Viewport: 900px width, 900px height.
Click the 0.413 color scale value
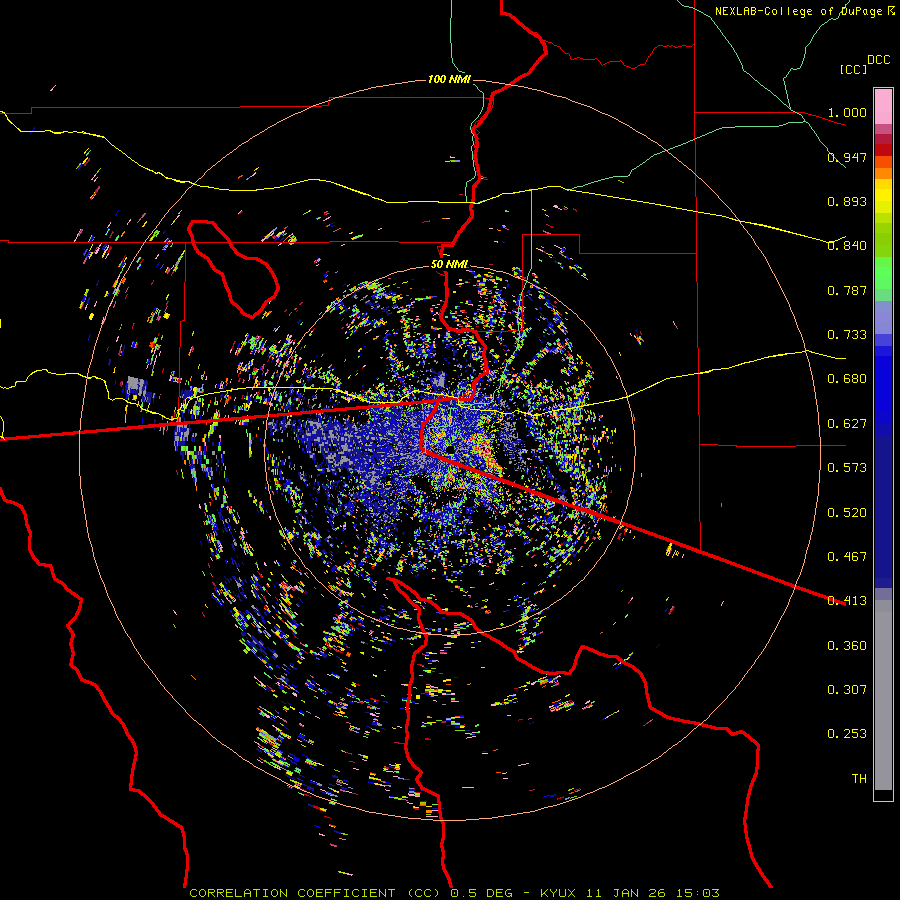click(x=847, y=601)
